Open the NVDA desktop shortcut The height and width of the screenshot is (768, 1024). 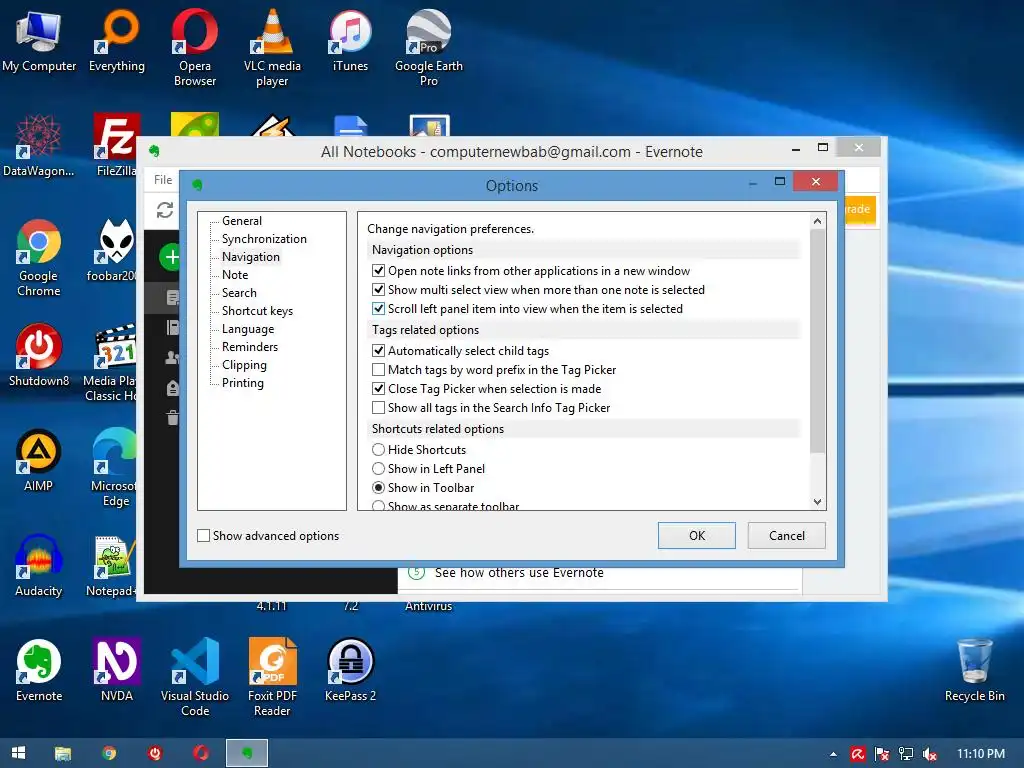117,670
